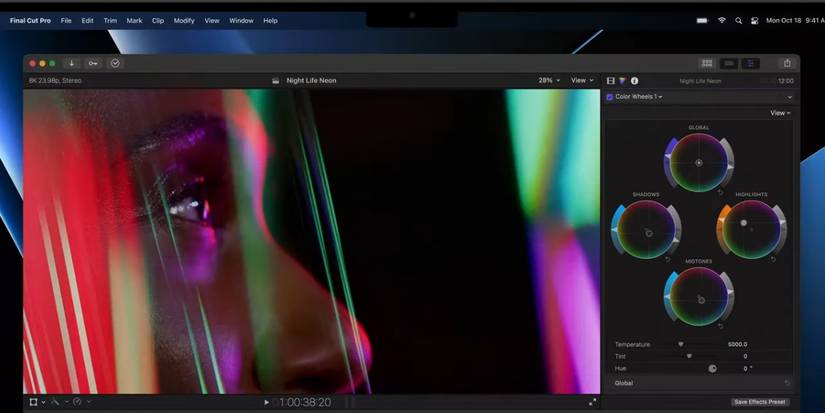825x413 pixels.
Task: Click the Tint slider handle
Action: coord(689,356)
